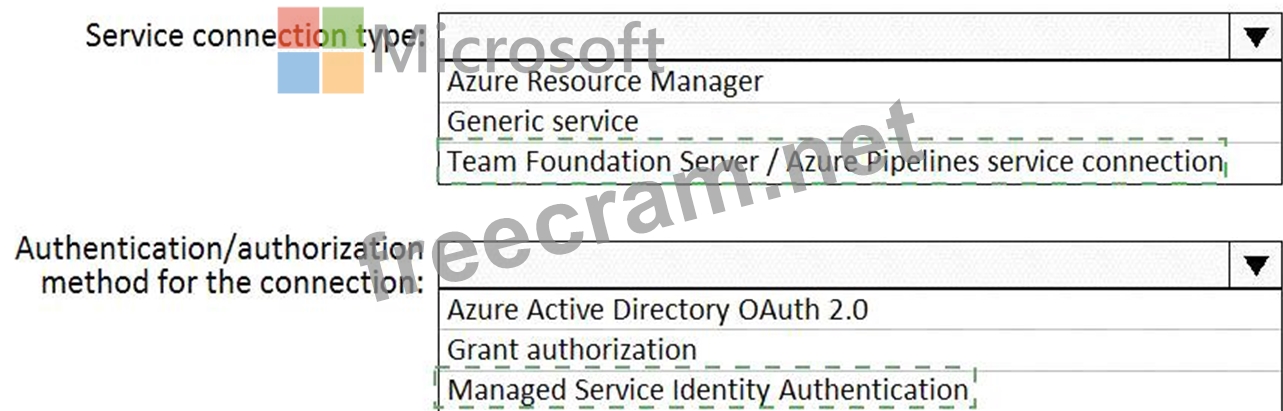Select Azure Resource Manager option

coord(604,81)
